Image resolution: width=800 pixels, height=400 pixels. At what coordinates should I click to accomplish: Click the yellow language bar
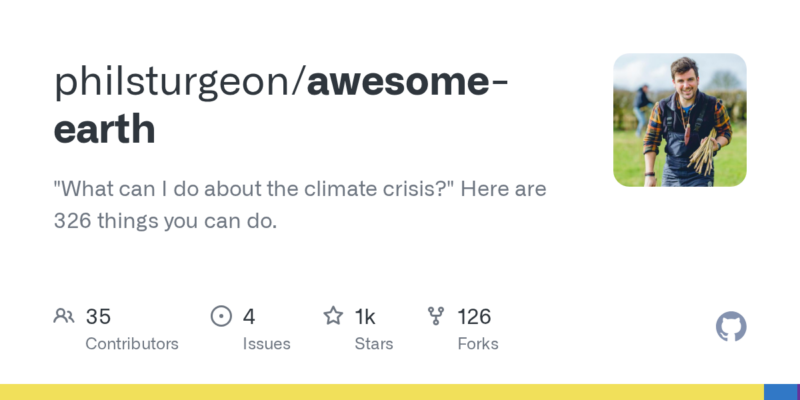coord(380,392)
